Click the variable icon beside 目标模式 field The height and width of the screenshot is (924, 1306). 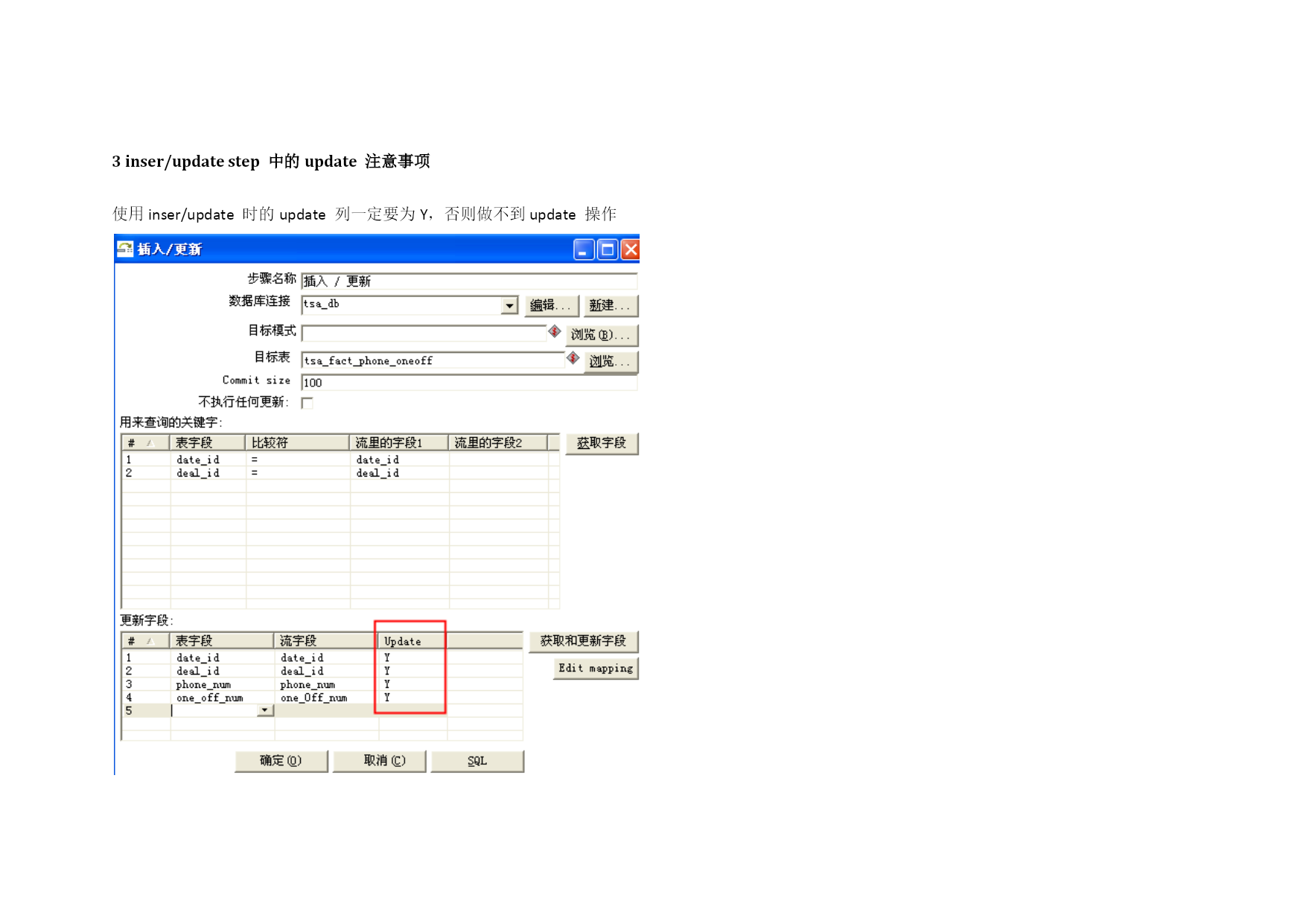[x=555, y=331]
